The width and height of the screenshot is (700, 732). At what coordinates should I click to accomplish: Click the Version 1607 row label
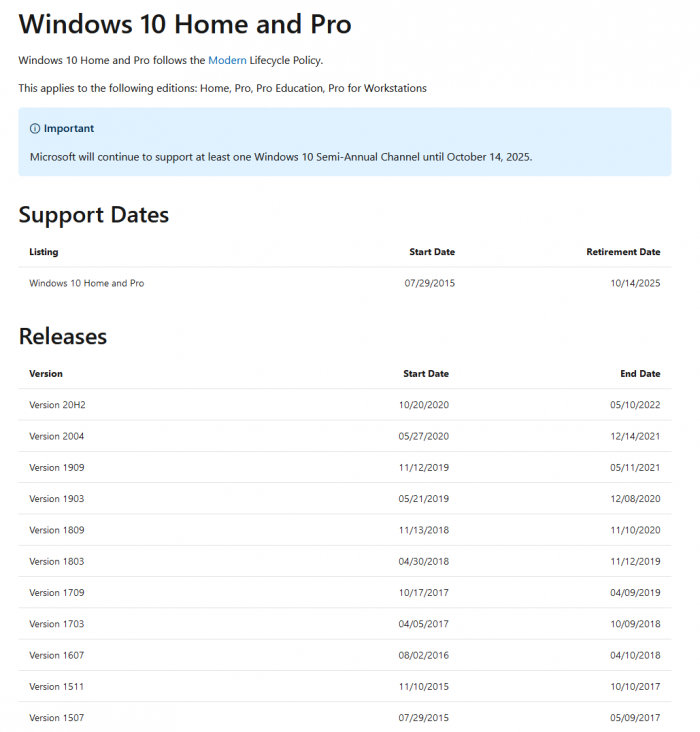pos(64,656)
